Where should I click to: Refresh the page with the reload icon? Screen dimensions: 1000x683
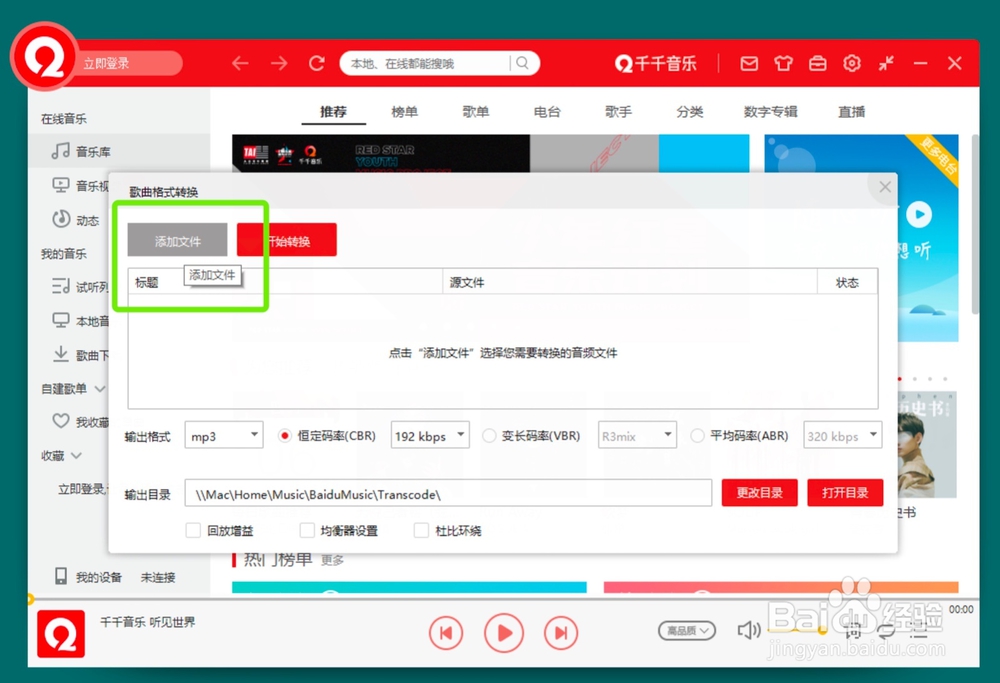pos(317,63)
